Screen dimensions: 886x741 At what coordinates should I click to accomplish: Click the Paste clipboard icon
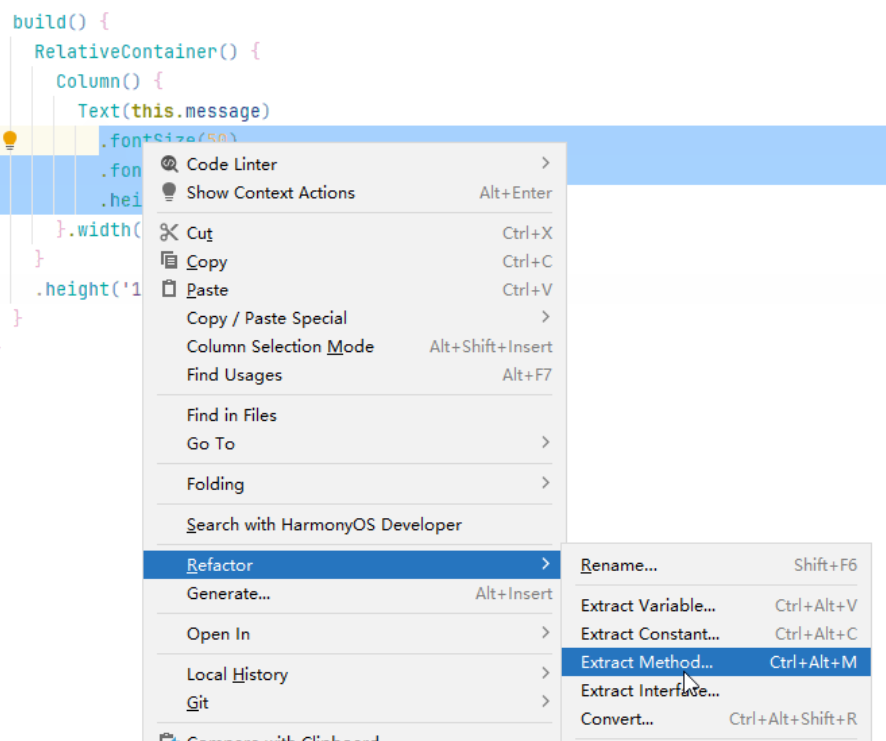pos(169,289)
